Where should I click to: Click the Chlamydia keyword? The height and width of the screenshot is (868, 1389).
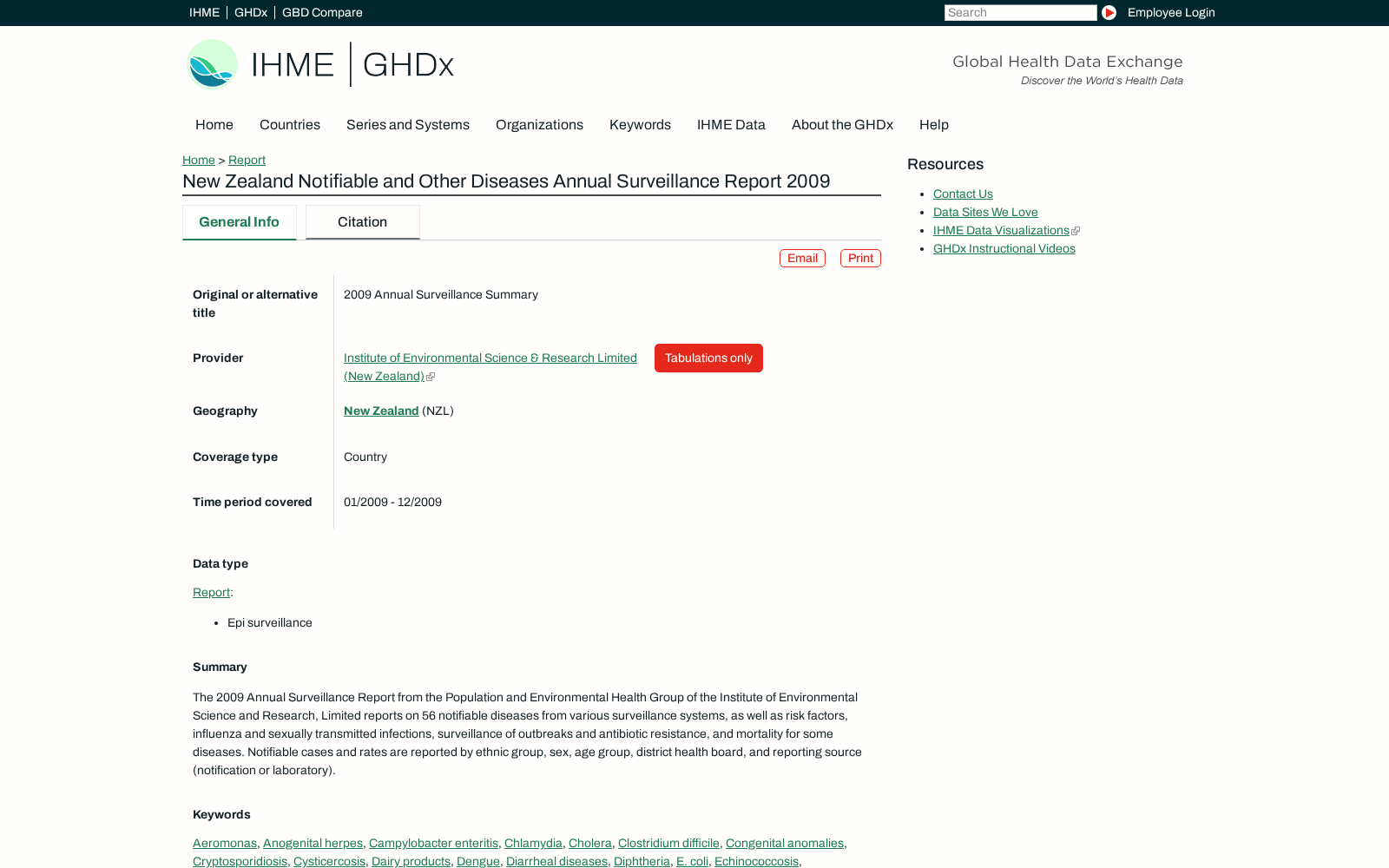tap(533, 844)
